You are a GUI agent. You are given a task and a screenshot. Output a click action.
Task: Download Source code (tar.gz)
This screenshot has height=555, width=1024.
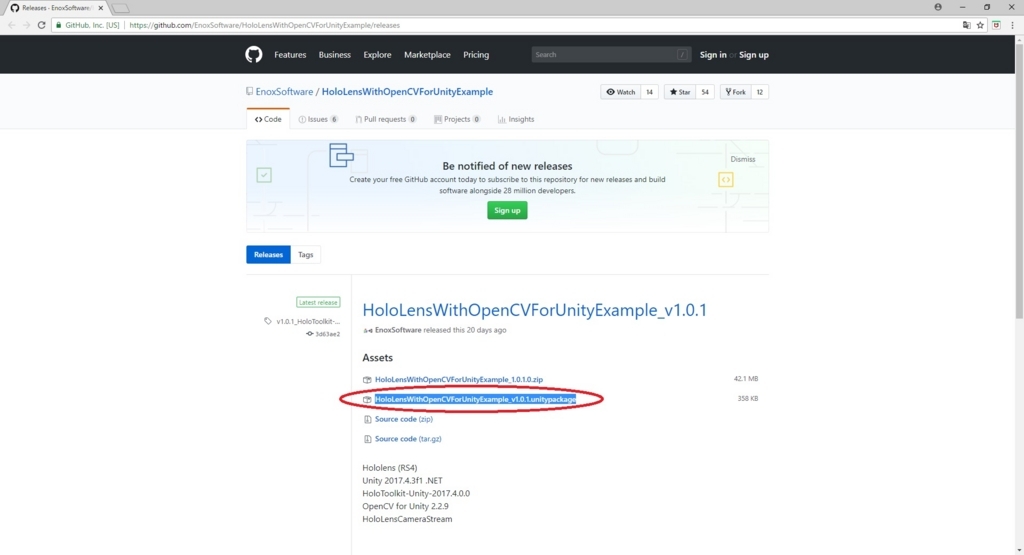(x=408, y=439)
